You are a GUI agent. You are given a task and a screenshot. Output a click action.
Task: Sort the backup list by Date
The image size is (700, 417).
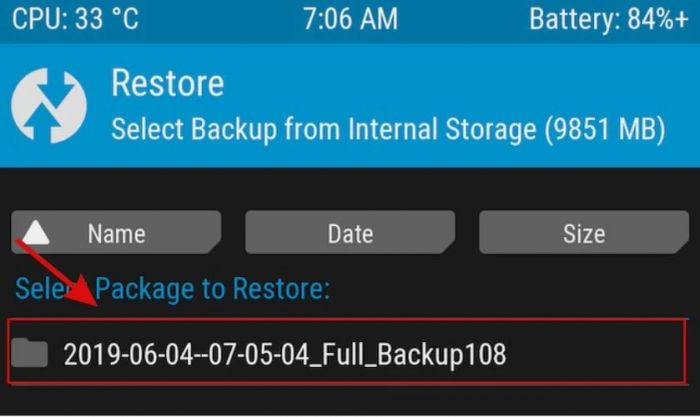point(350,234)
